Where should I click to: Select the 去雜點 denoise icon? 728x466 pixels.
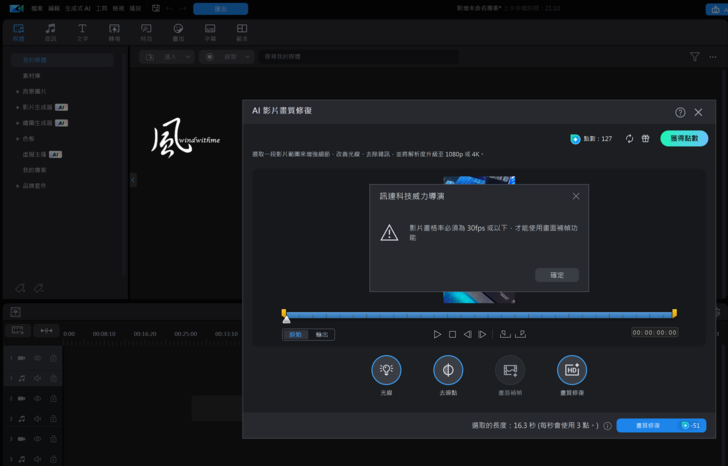448,370
